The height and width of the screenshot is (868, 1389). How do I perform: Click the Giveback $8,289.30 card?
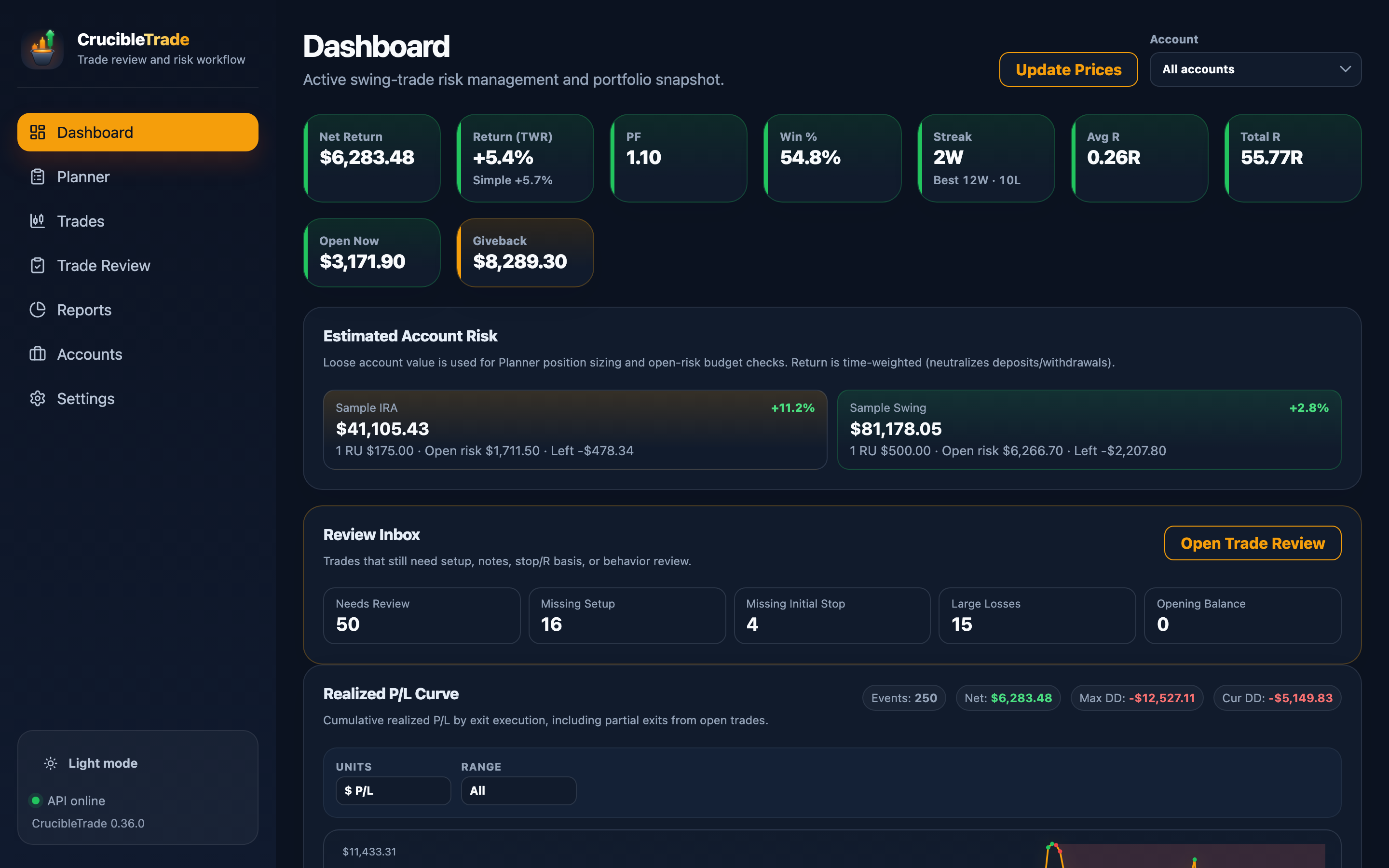click(525, 253)
